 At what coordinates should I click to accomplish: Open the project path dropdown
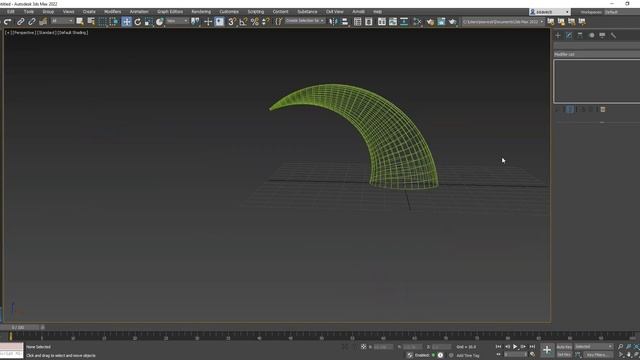[503, 22]
